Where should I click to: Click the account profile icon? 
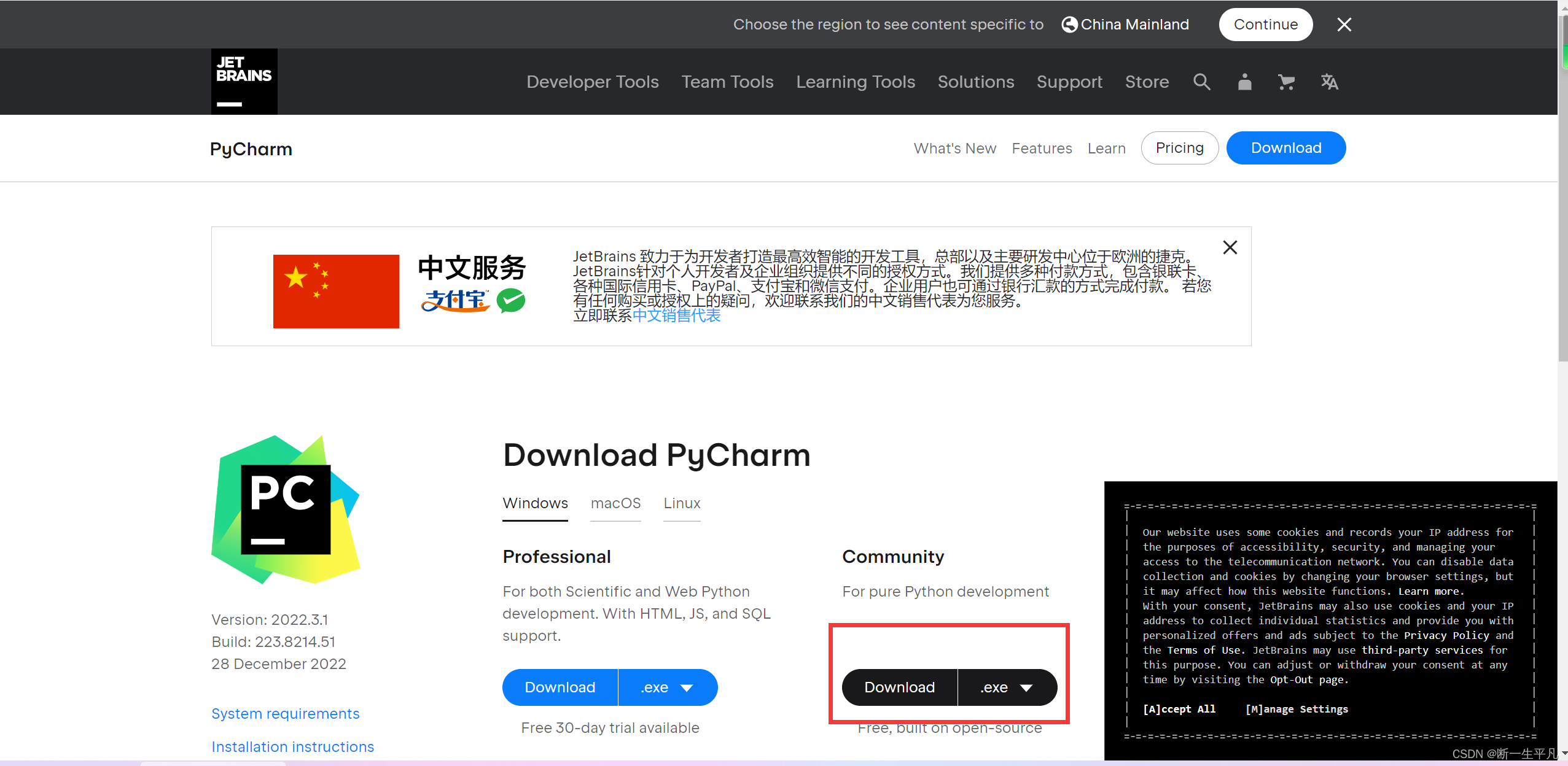click(1244, 82)
